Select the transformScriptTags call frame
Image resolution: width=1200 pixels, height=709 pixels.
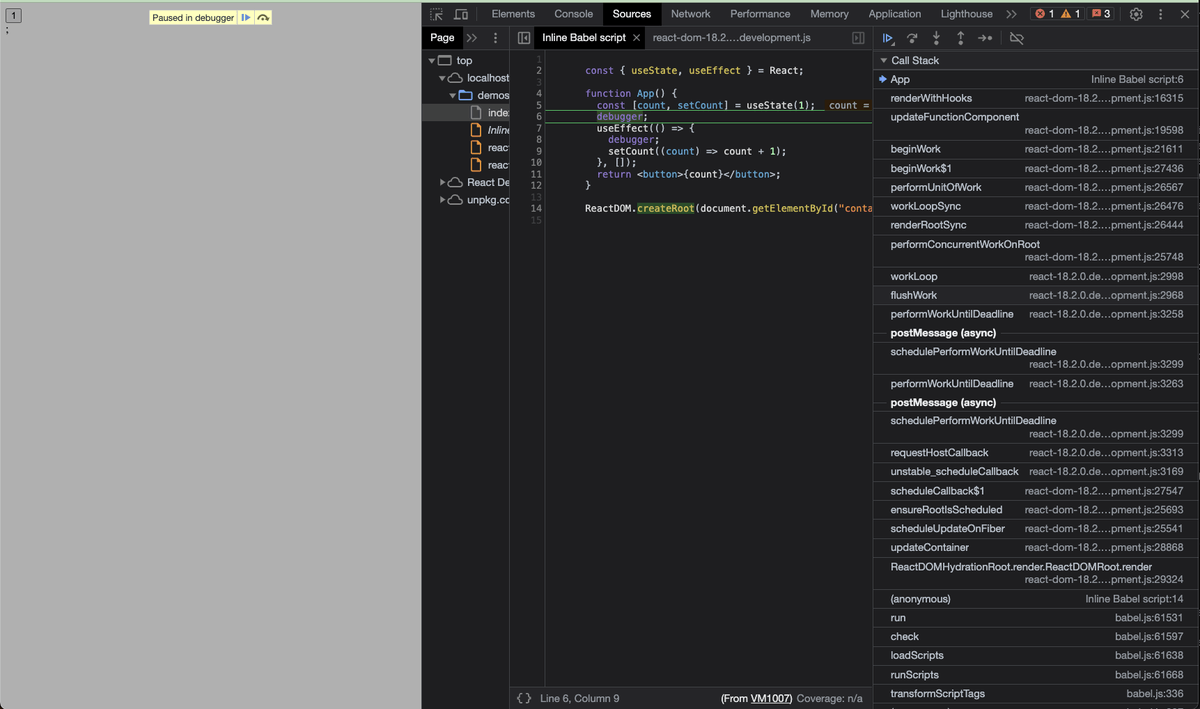pos(1036,693)
